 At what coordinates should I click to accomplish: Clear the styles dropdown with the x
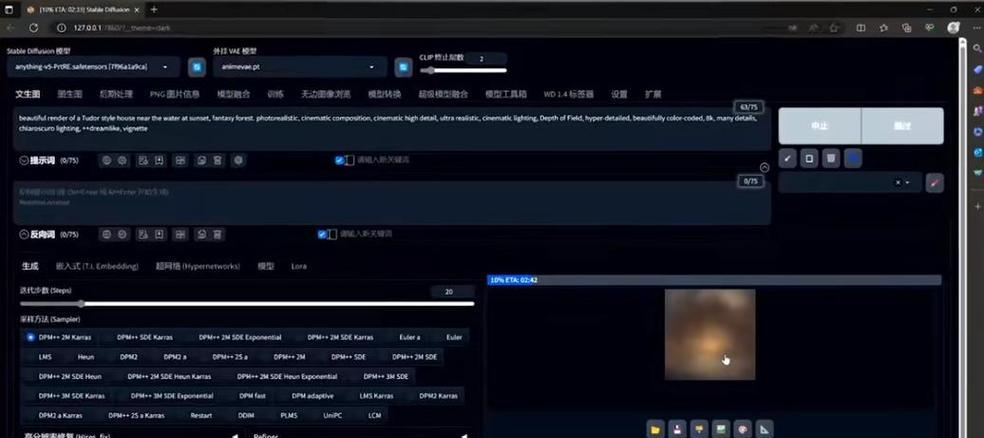pos(897,183)
